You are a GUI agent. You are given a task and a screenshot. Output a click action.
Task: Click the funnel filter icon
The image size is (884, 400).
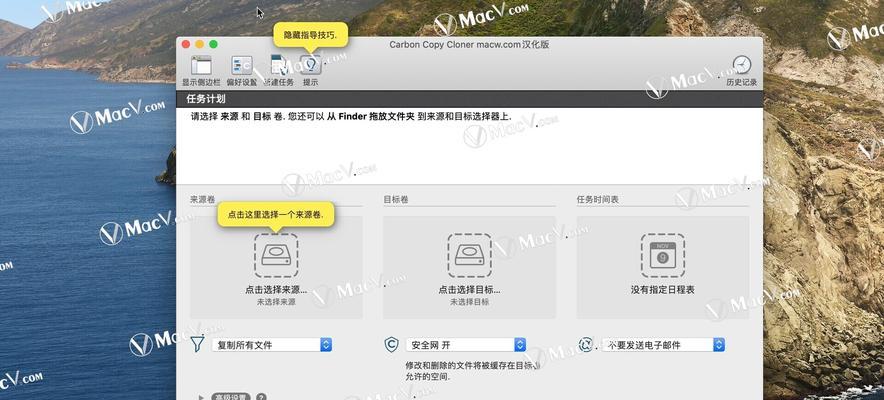197,344
